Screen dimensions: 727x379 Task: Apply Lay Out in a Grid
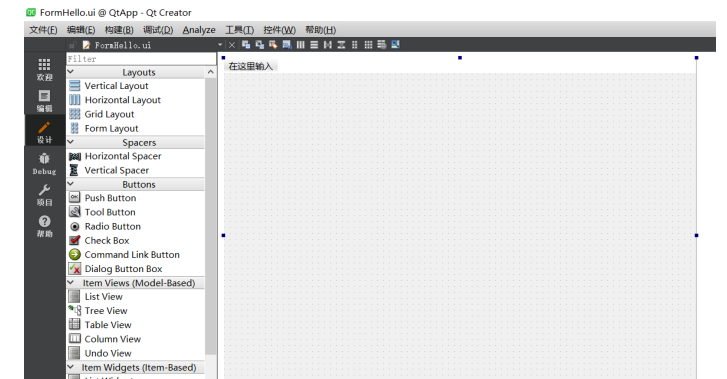click(x=368, y=45)
